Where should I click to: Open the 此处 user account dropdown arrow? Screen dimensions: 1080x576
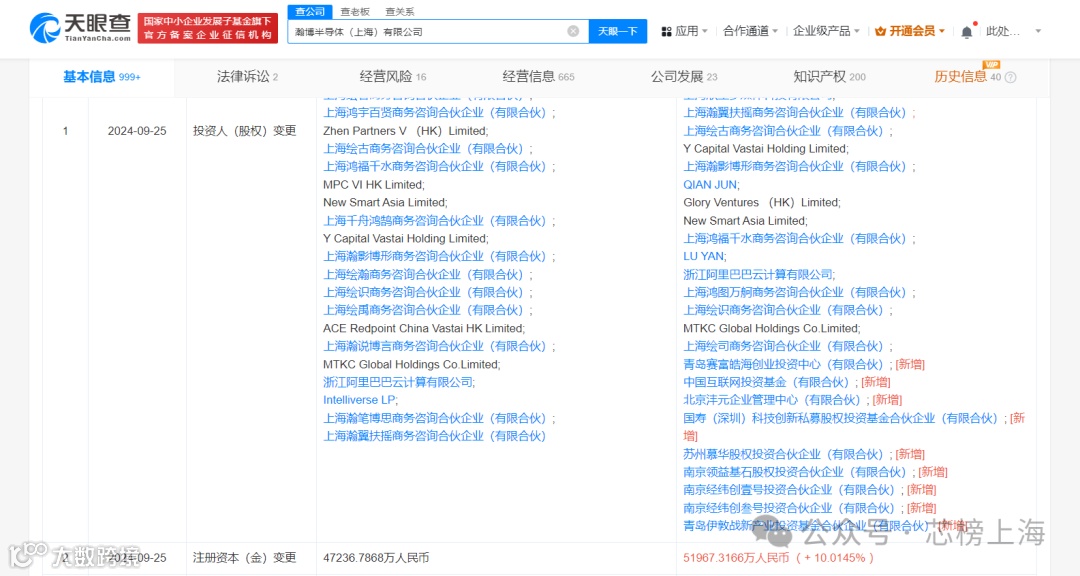pyautogui.click(x=1038, y=32)
